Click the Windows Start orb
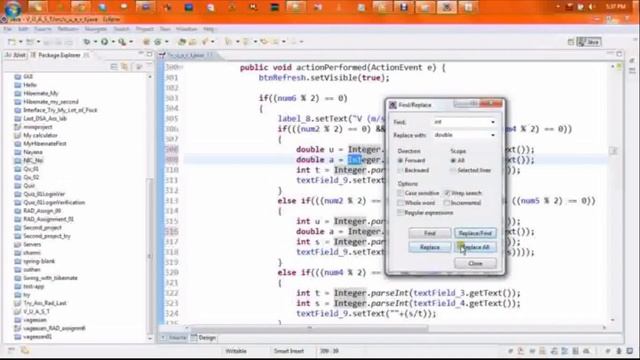 pos(13,9)
